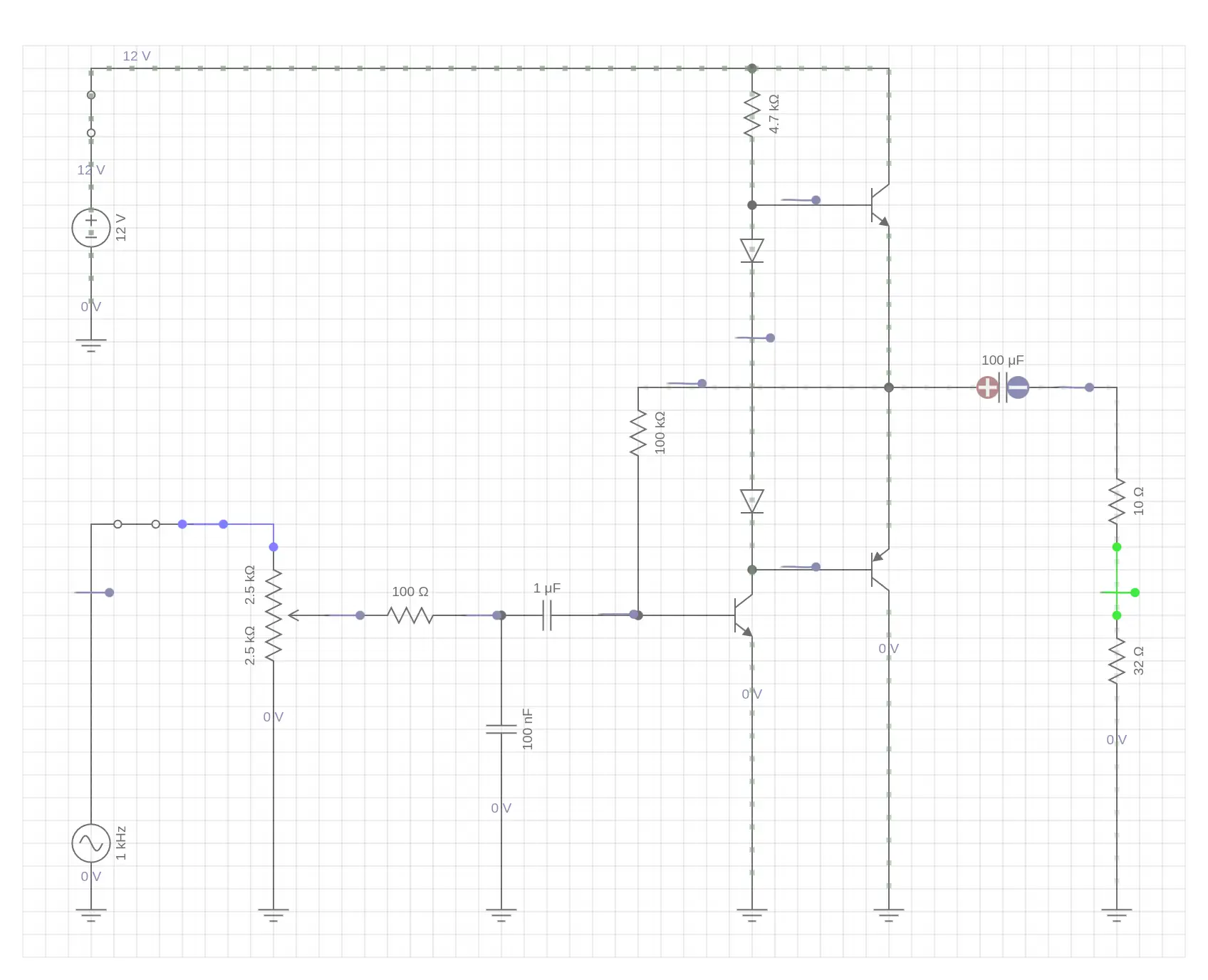This screenshot has height=980, width=1208.
Task: Select the lower PNP output transistor
Action: click(x=880, y=570)
